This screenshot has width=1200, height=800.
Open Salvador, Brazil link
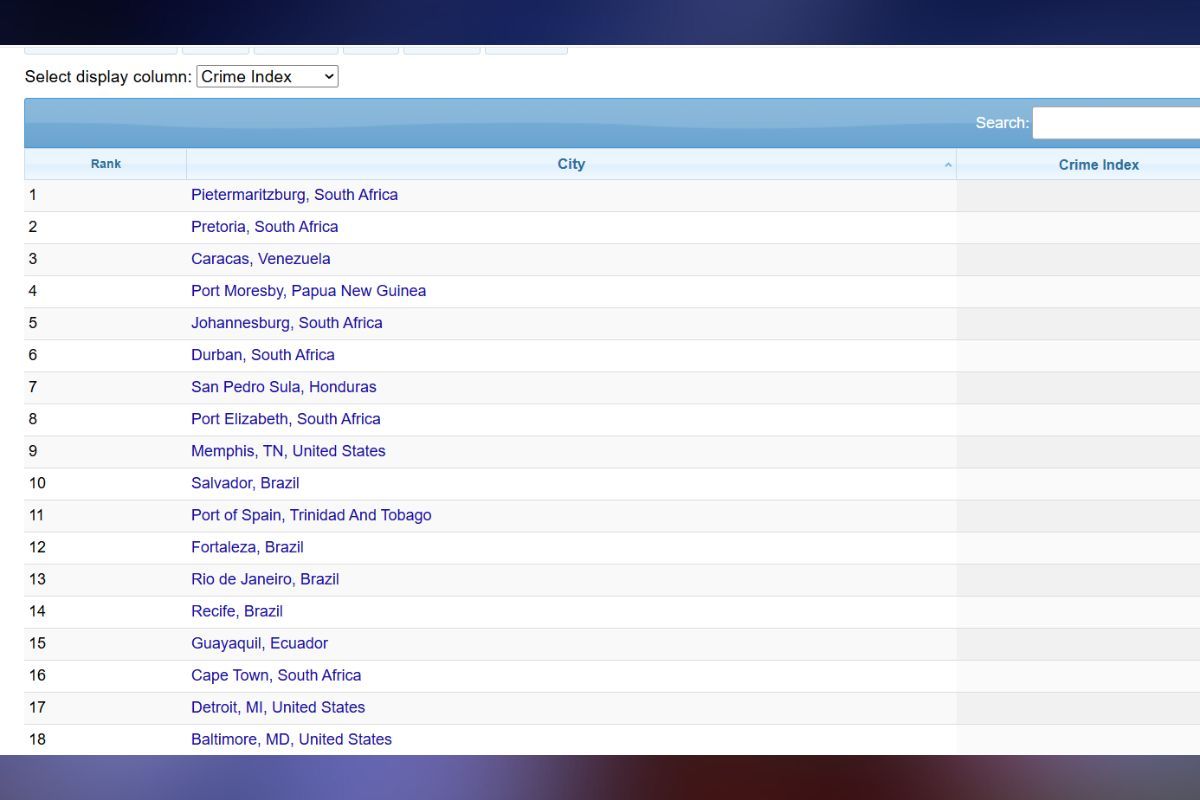pos(245,483)
